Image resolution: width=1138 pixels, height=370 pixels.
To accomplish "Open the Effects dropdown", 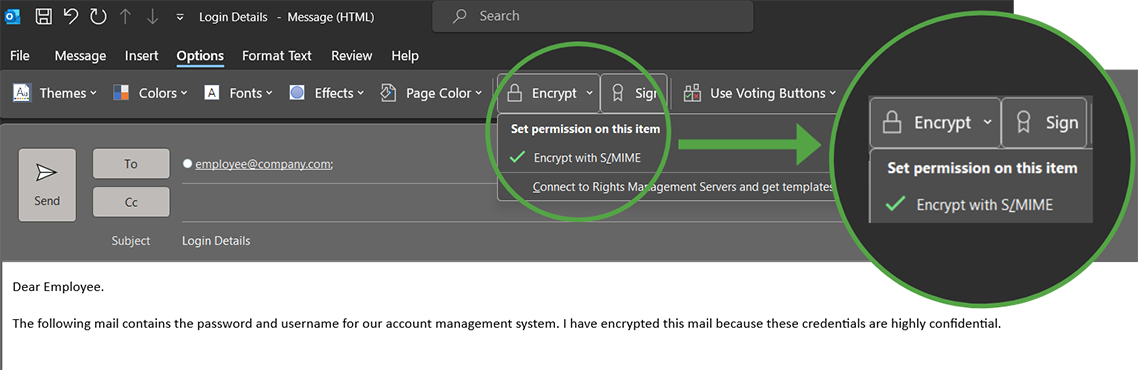I will [327, 93].
